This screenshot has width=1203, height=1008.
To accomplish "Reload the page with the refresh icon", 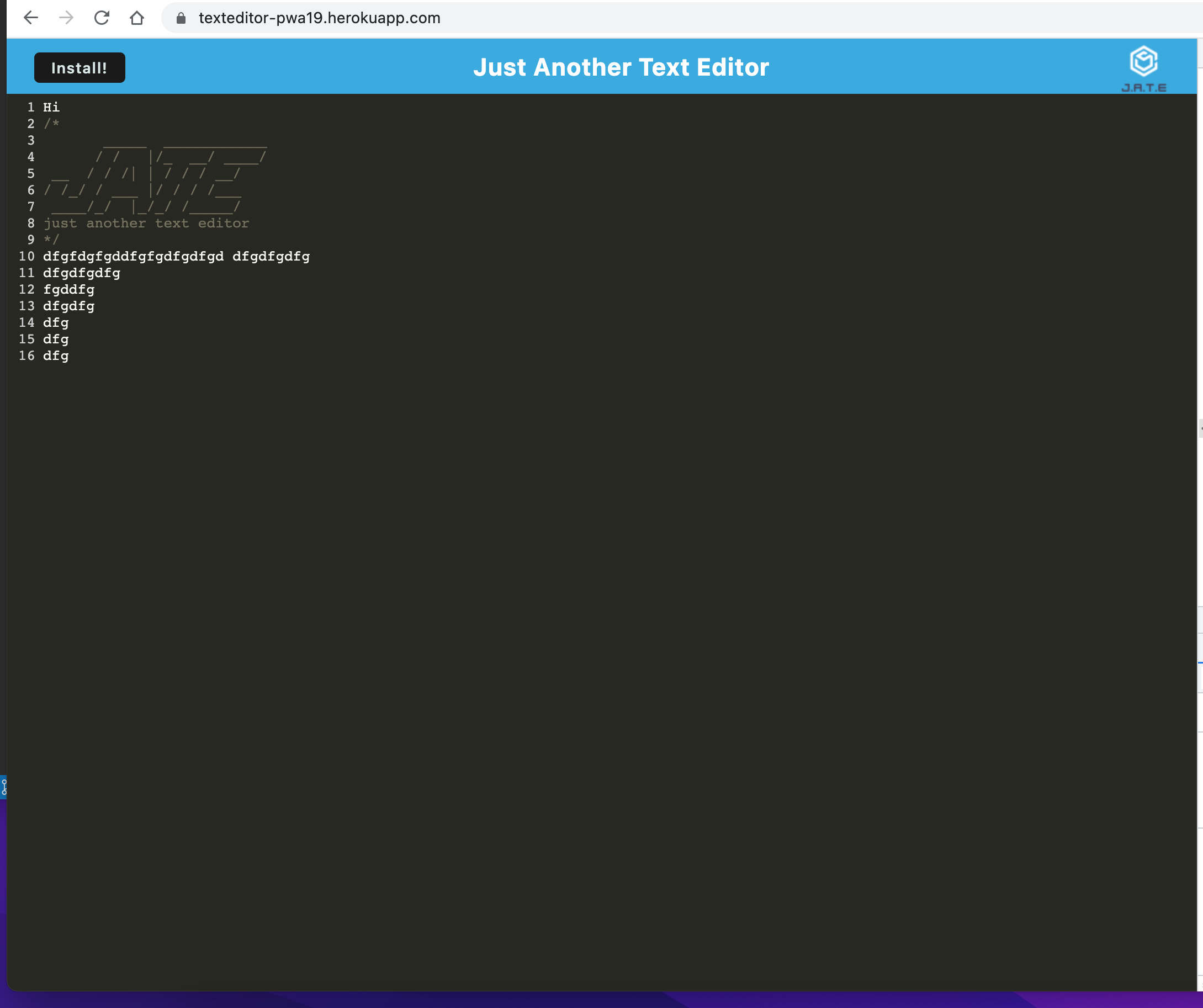I will pyautogui.click(x=102, y=18).
